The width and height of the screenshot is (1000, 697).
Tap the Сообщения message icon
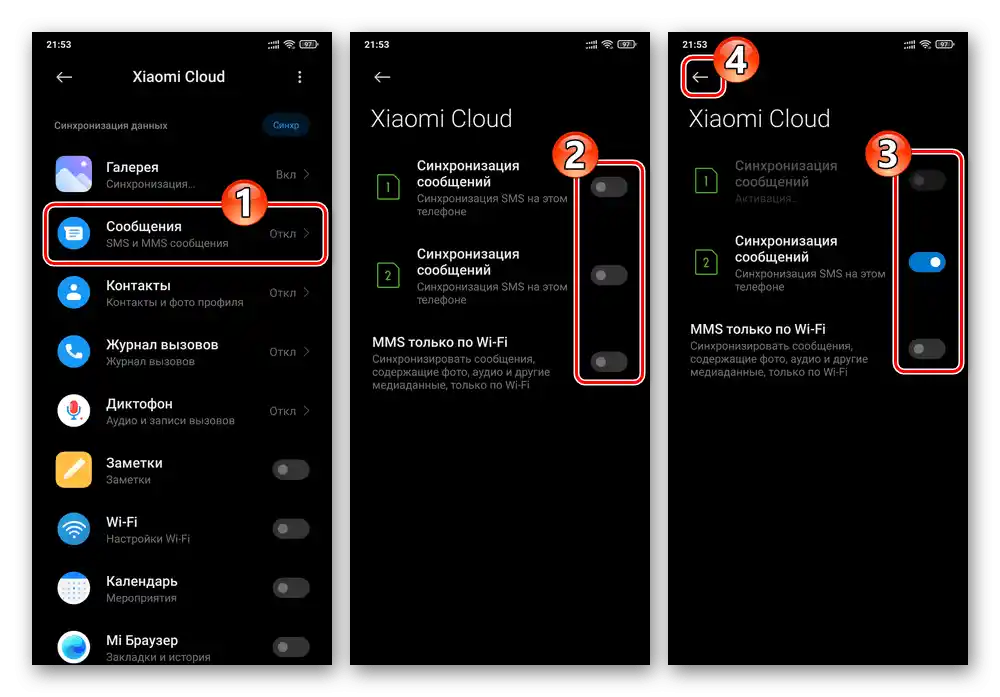[73, 233]
